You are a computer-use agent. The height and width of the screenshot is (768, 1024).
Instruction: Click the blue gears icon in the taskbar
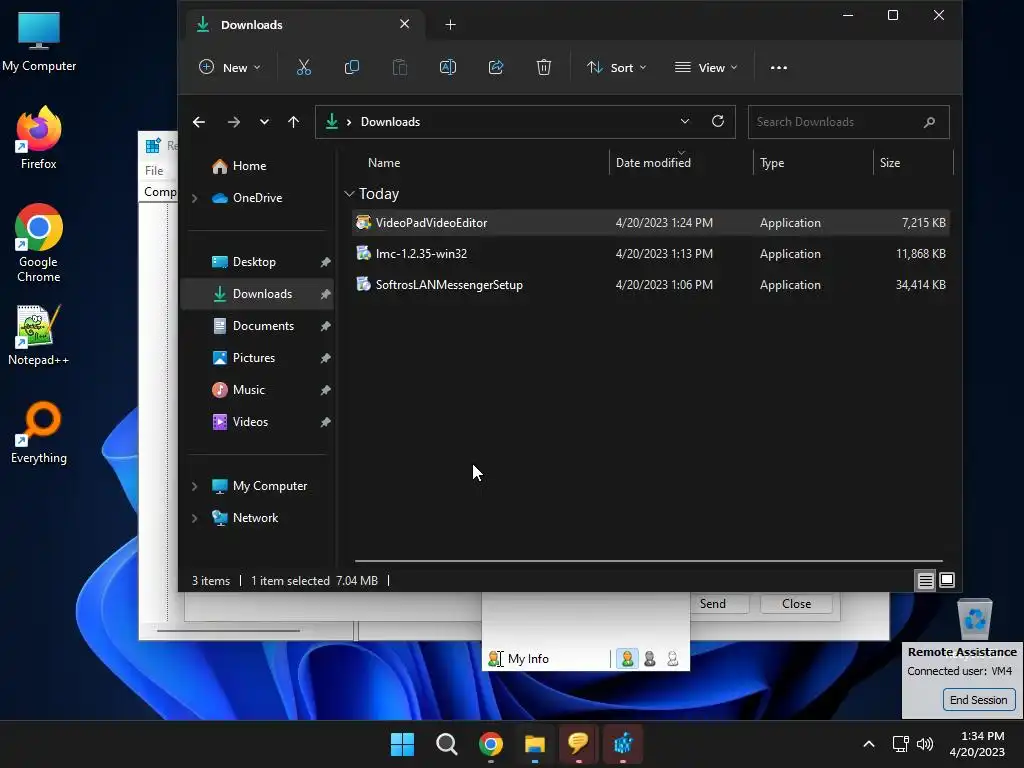[623, 744]
